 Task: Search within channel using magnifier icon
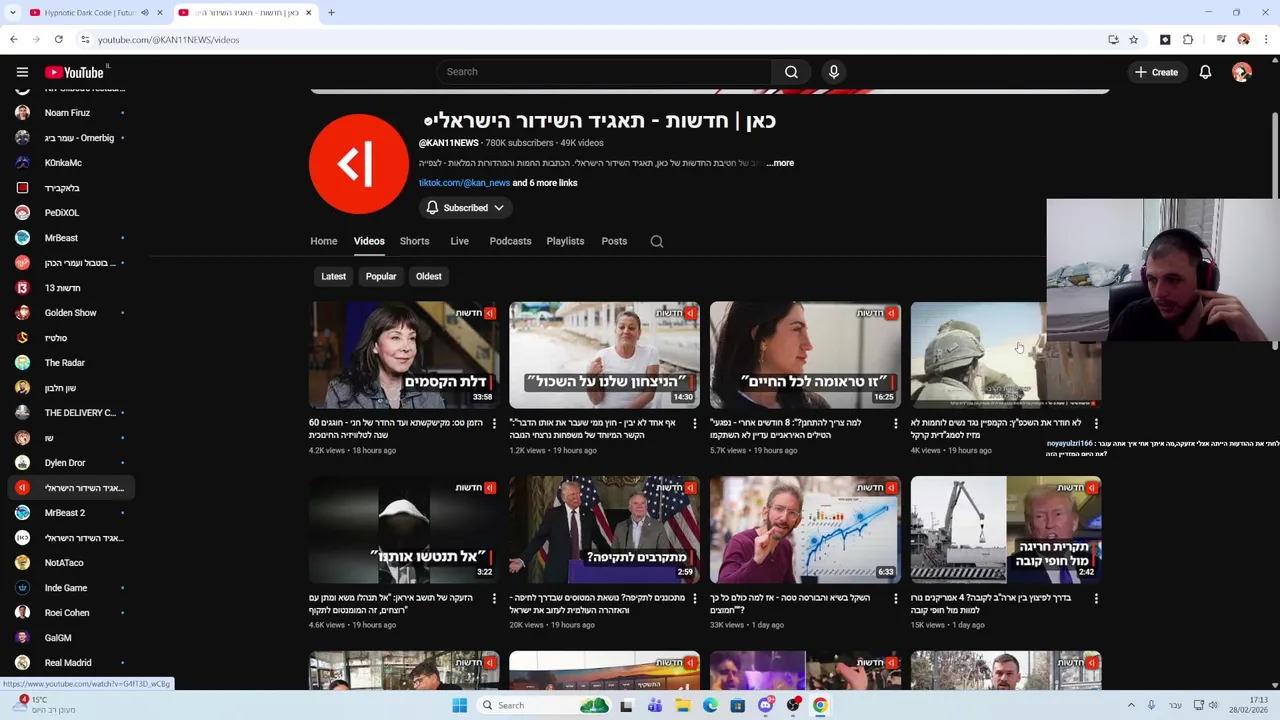(x=657, y=241)
